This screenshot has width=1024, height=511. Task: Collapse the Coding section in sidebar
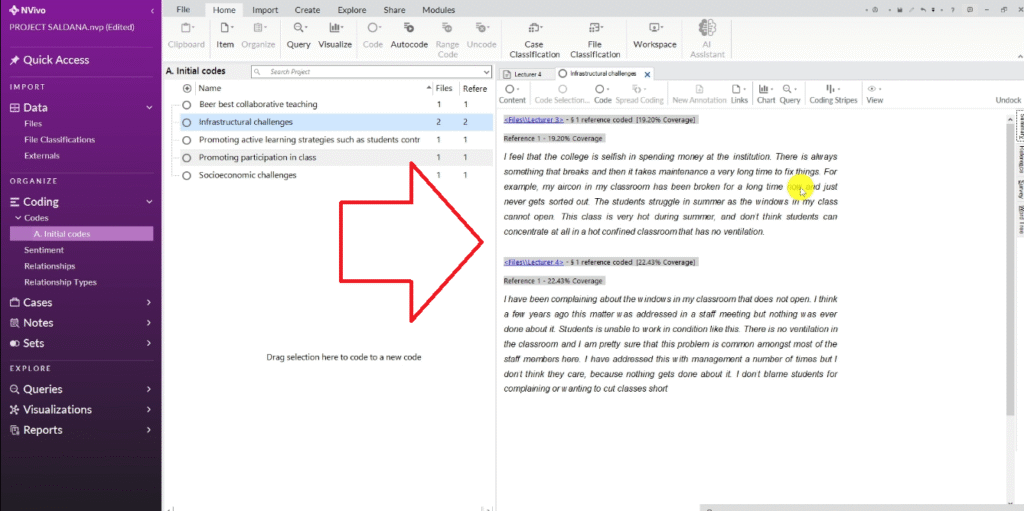click(x=148, y=201)
